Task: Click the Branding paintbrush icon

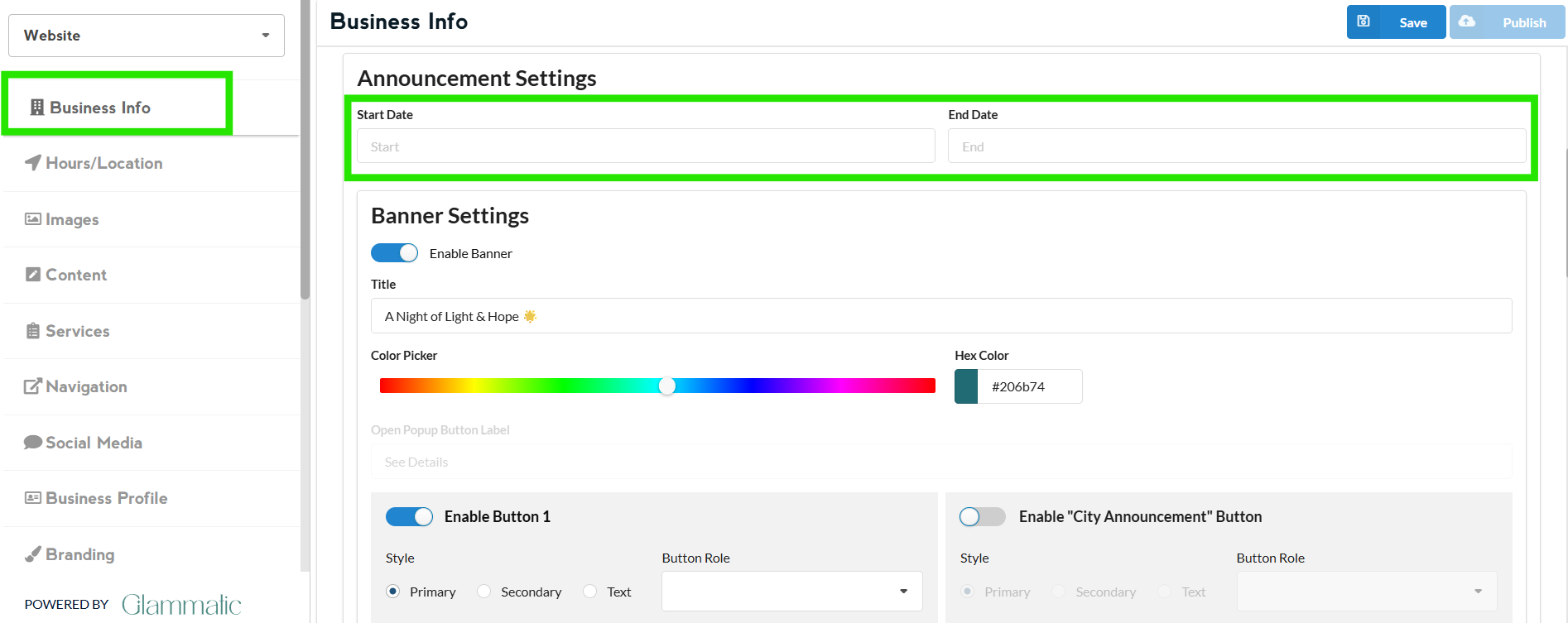Action: point(33,554)
